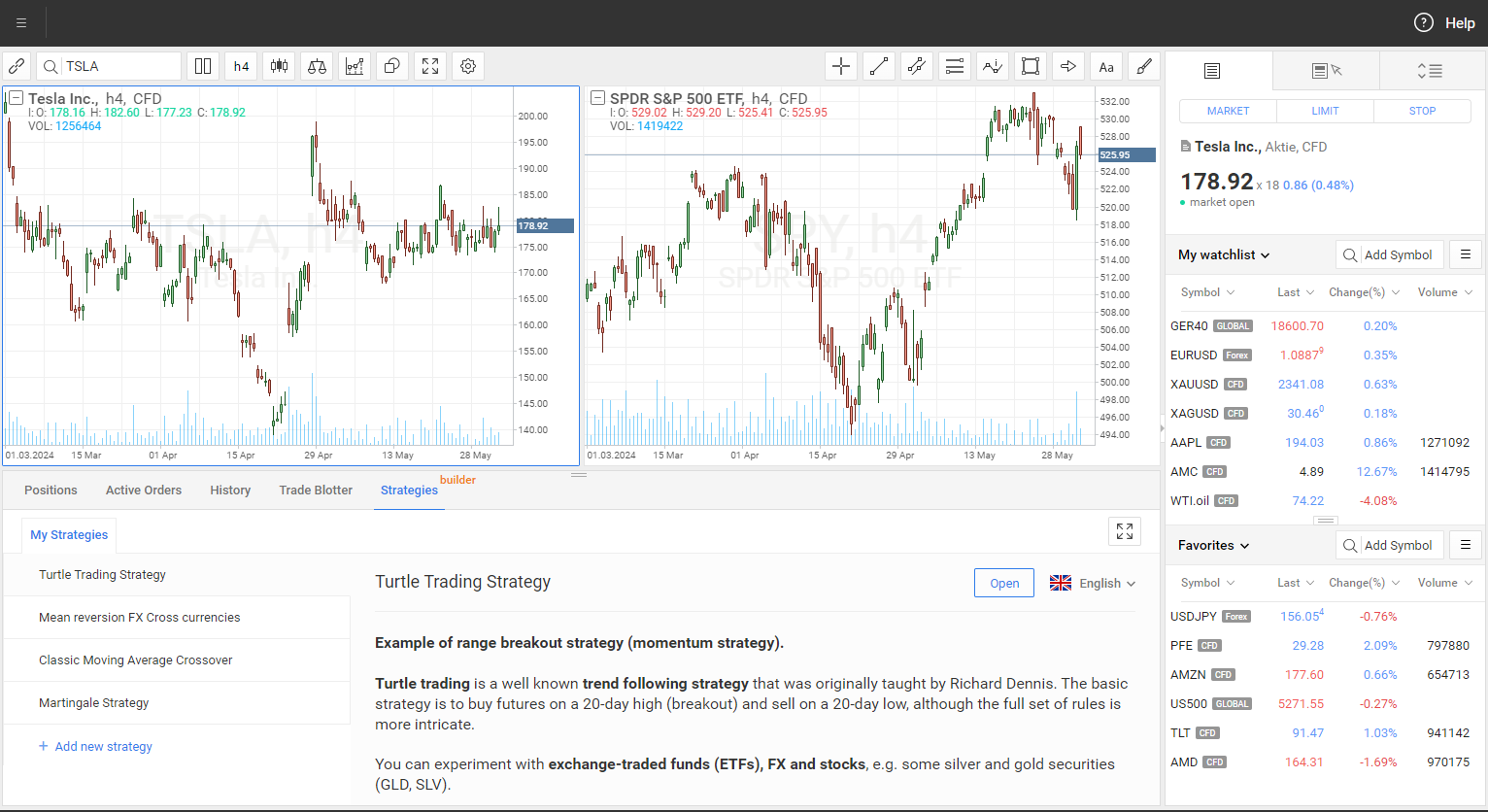The width and height of the screenshot is (1488, 812).
Task: Sort Favorites by Volume column
Action: point(1444,583)
